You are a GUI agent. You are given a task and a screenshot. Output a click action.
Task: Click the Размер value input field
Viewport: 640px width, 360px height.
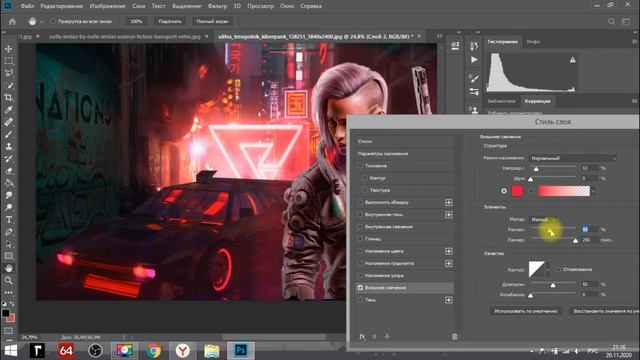[x=589, y=240]
